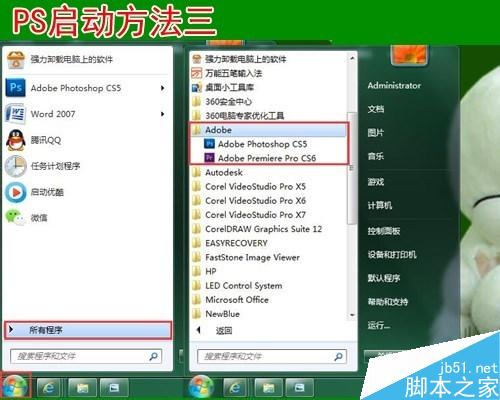
Task: Click the magnifier icon in left search box
Action: pos(153,356)
